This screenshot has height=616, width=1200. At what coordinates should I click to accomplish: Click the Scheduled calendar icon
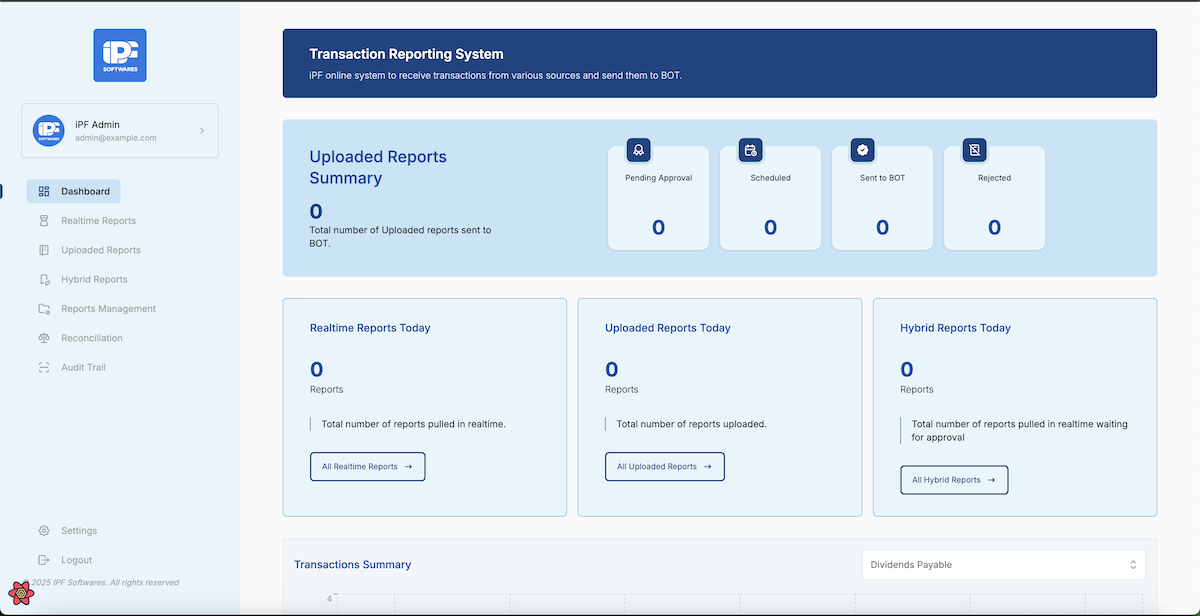click(751, 150)
